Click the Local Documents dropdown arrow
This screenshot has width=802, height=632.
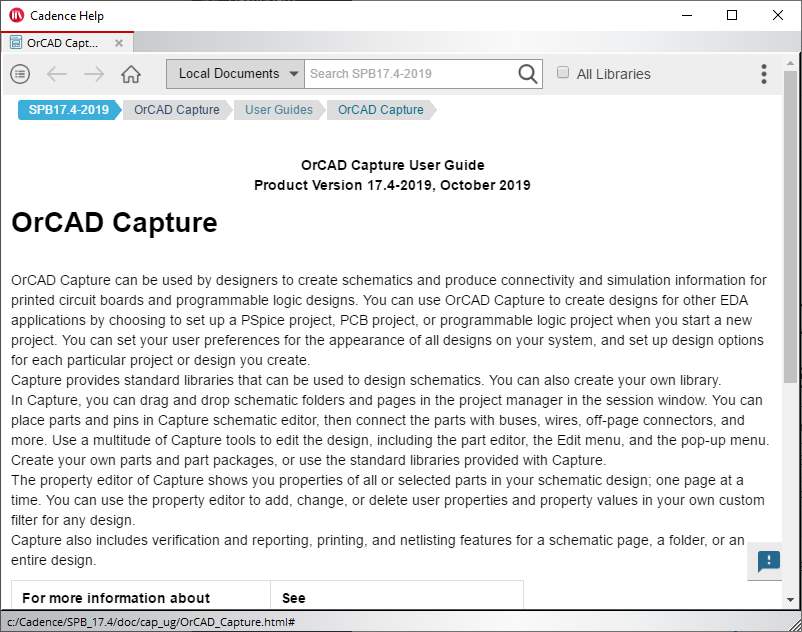[294, 74]
